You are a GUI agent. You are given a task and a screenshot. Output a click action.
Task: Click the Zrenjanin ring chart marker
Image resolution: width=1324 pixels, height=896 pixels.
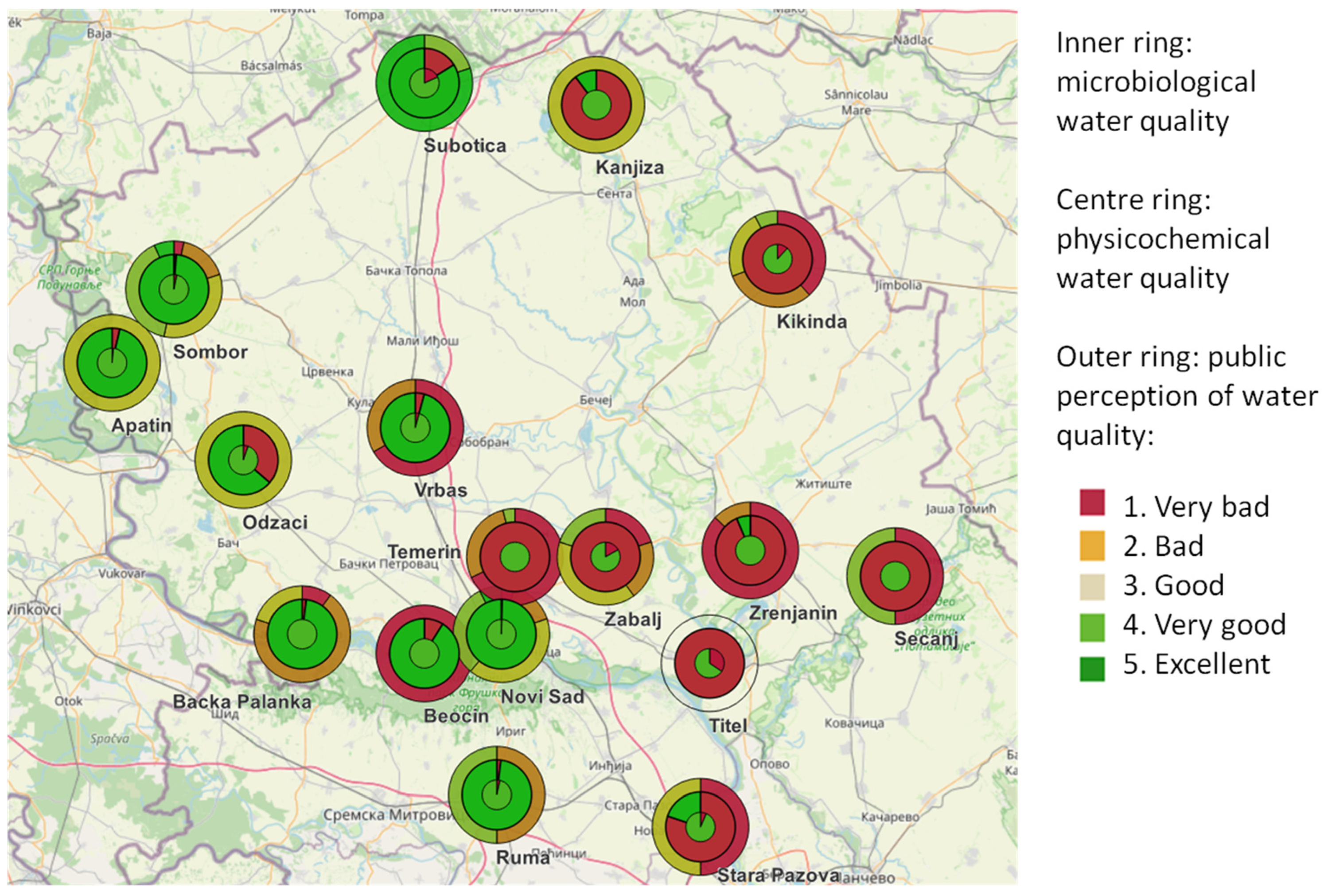point(750,550)
